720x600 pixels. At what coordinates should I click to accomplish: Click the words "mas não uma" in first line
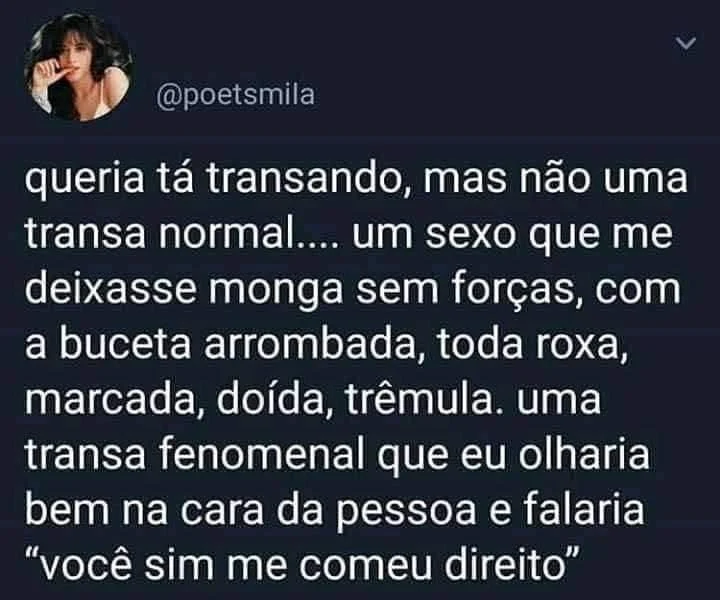[555, 178]
